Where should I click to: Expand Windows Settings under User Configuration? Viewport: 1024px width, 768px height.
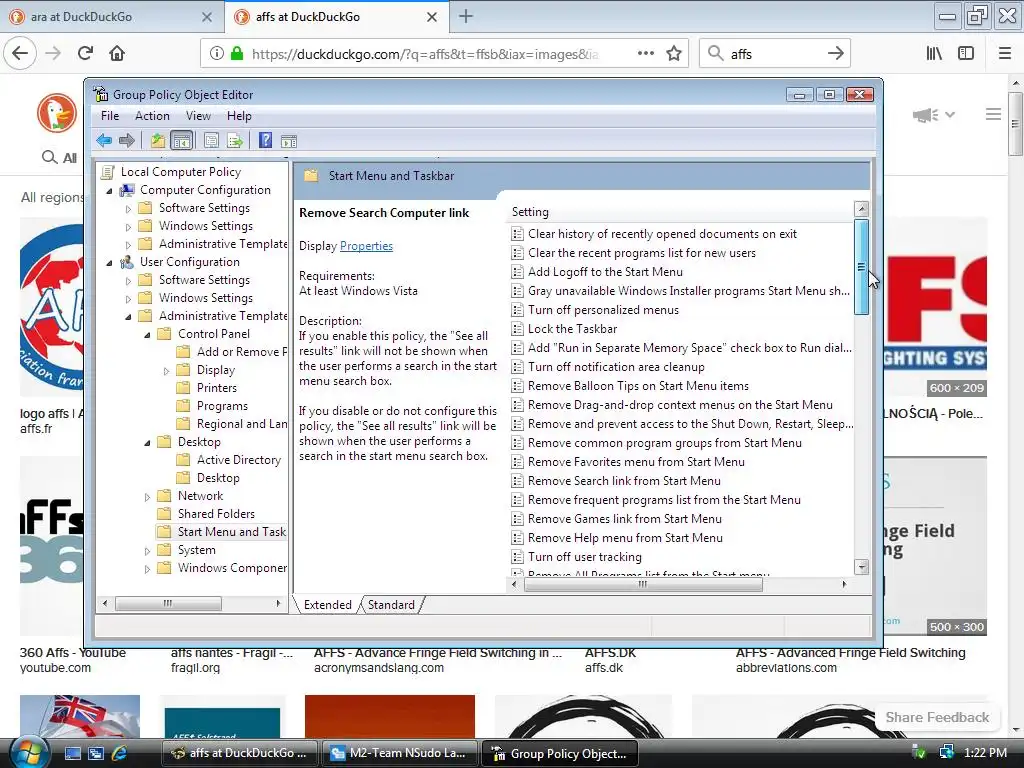click(x=128, y=299)
